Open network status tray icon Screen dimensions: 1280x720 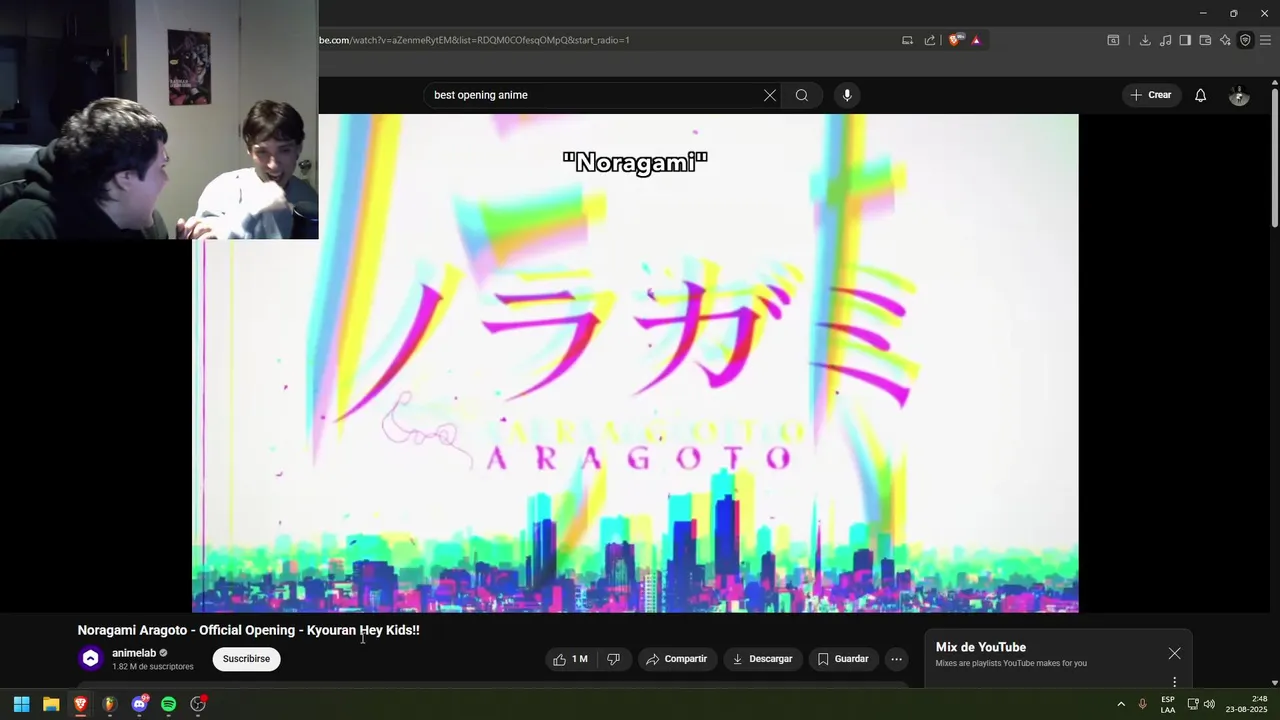point(1193,704)
